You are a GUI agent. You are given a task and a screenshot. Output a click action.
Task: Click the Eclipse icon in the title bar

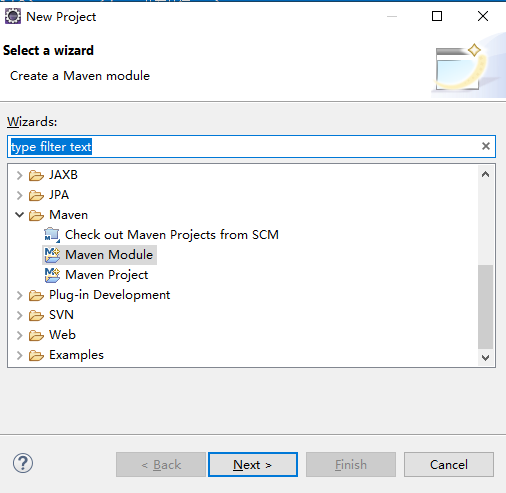tap(13, 16)
